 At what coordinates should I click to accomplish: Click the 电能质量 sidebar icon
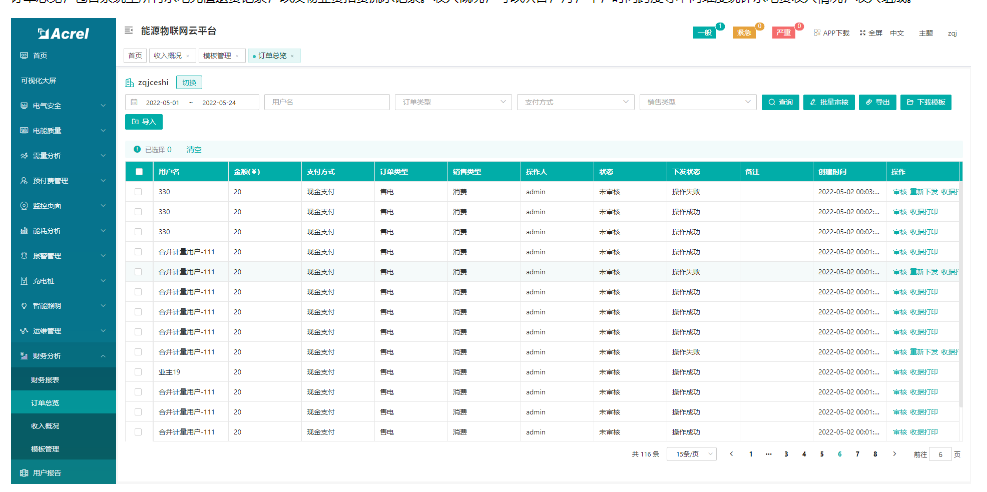coord(24,131)
